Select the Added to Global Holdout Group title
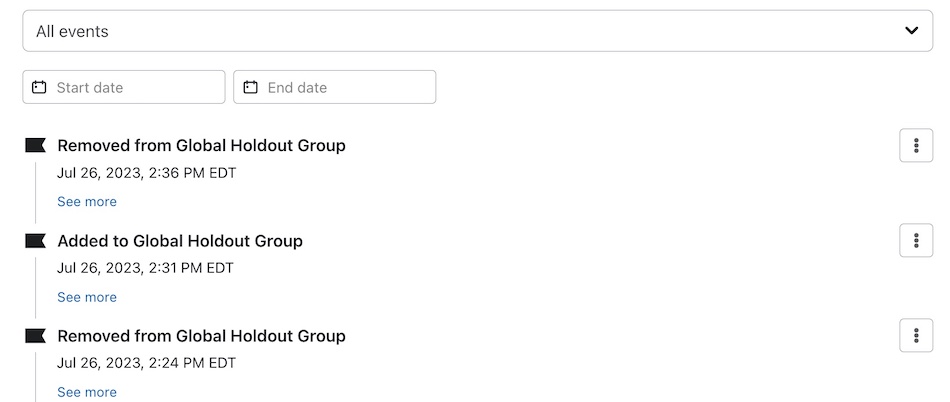The image size is (950, 402). click(x=180, y=241)
